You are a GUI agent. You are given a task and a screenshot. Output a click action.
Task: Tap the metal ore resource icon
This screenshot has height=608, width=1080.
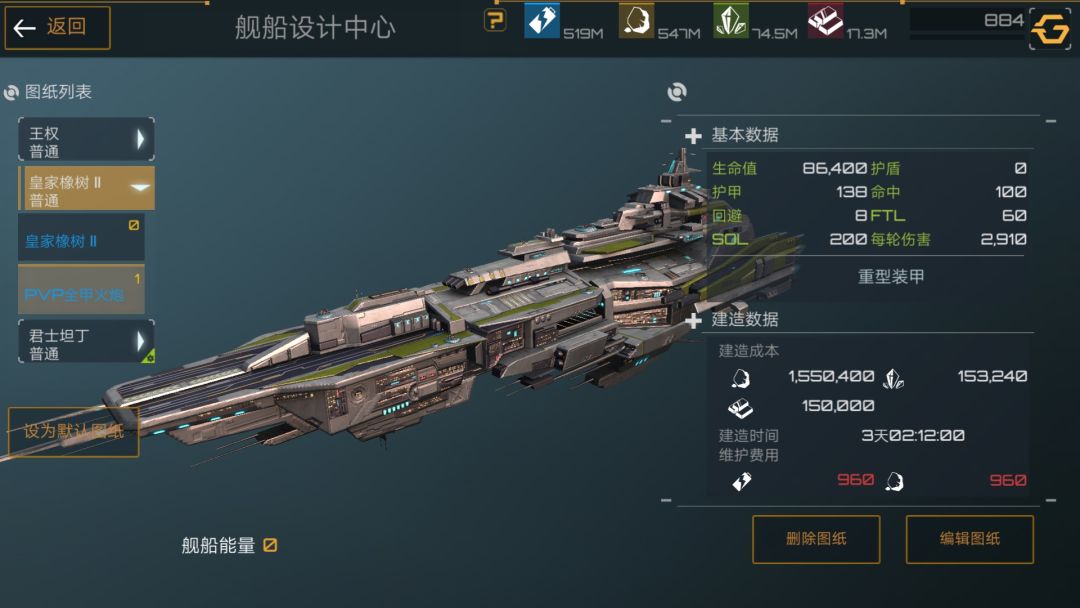636,20
